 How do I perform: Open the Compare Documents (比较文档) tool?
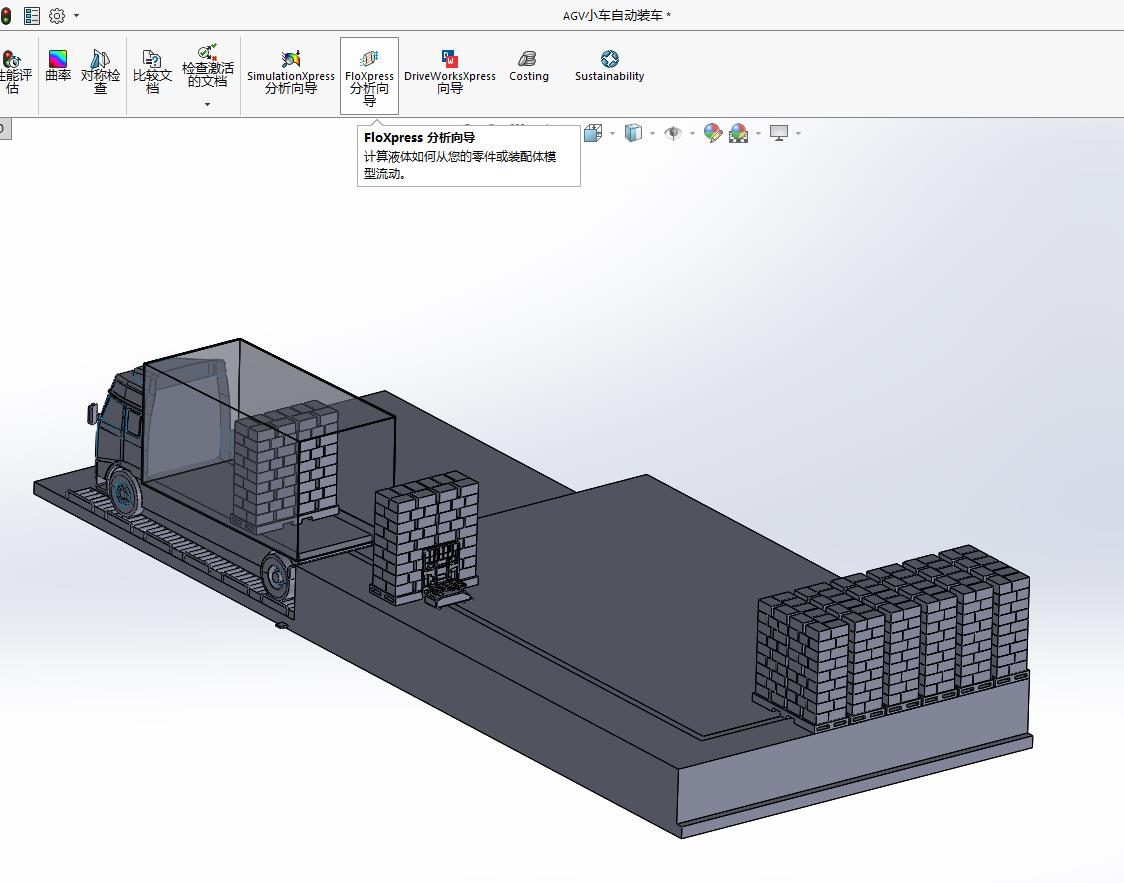coord(152,72)
